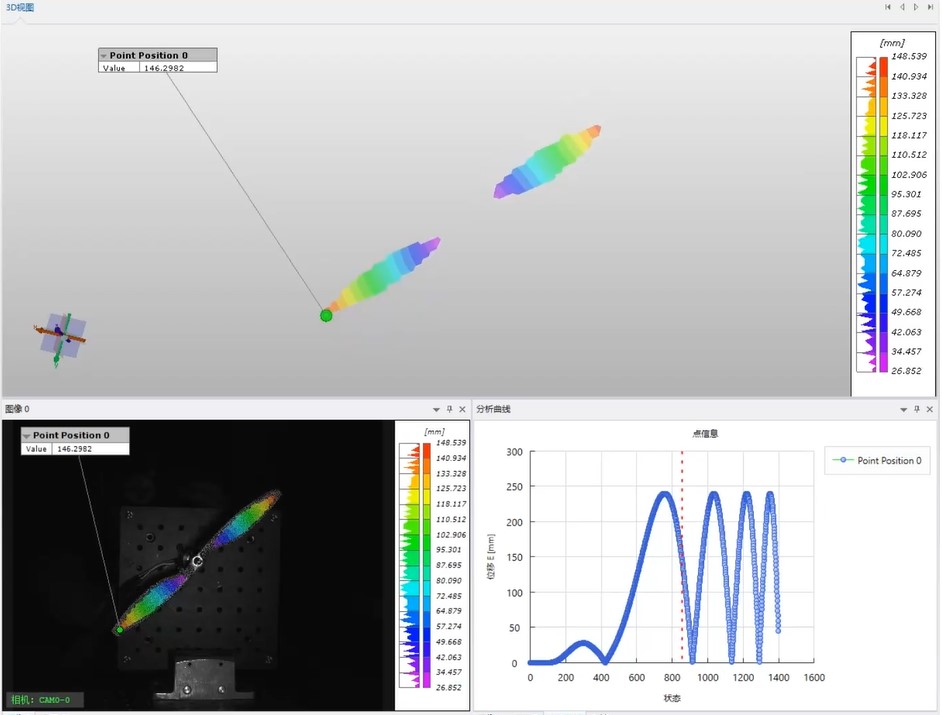
Task: Click previous tab arrow in 3D view header
Action: [x=902, y=7]
